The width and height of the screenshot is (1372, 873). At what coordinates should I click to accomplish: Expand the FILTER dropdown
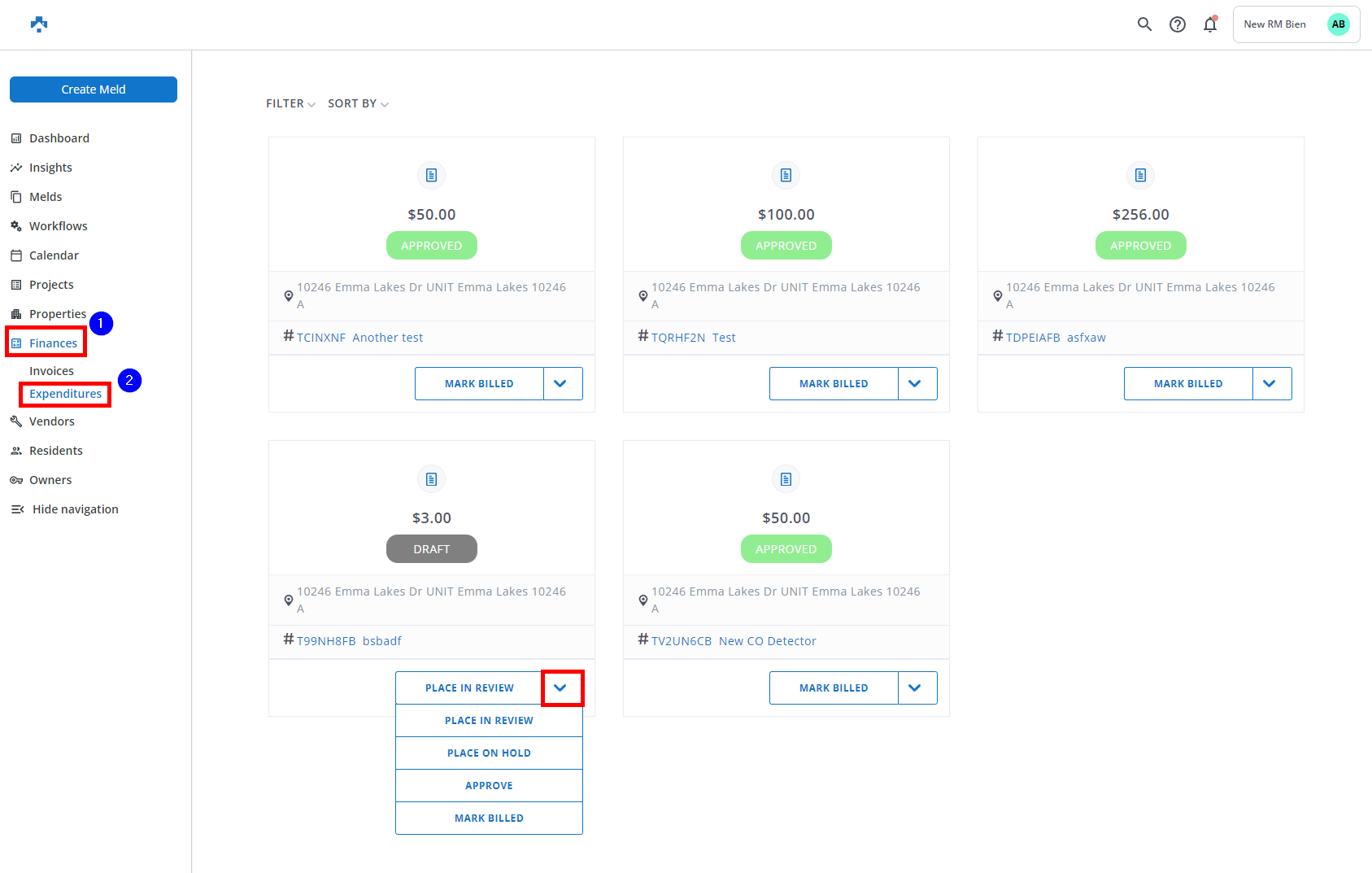point(290,103)
